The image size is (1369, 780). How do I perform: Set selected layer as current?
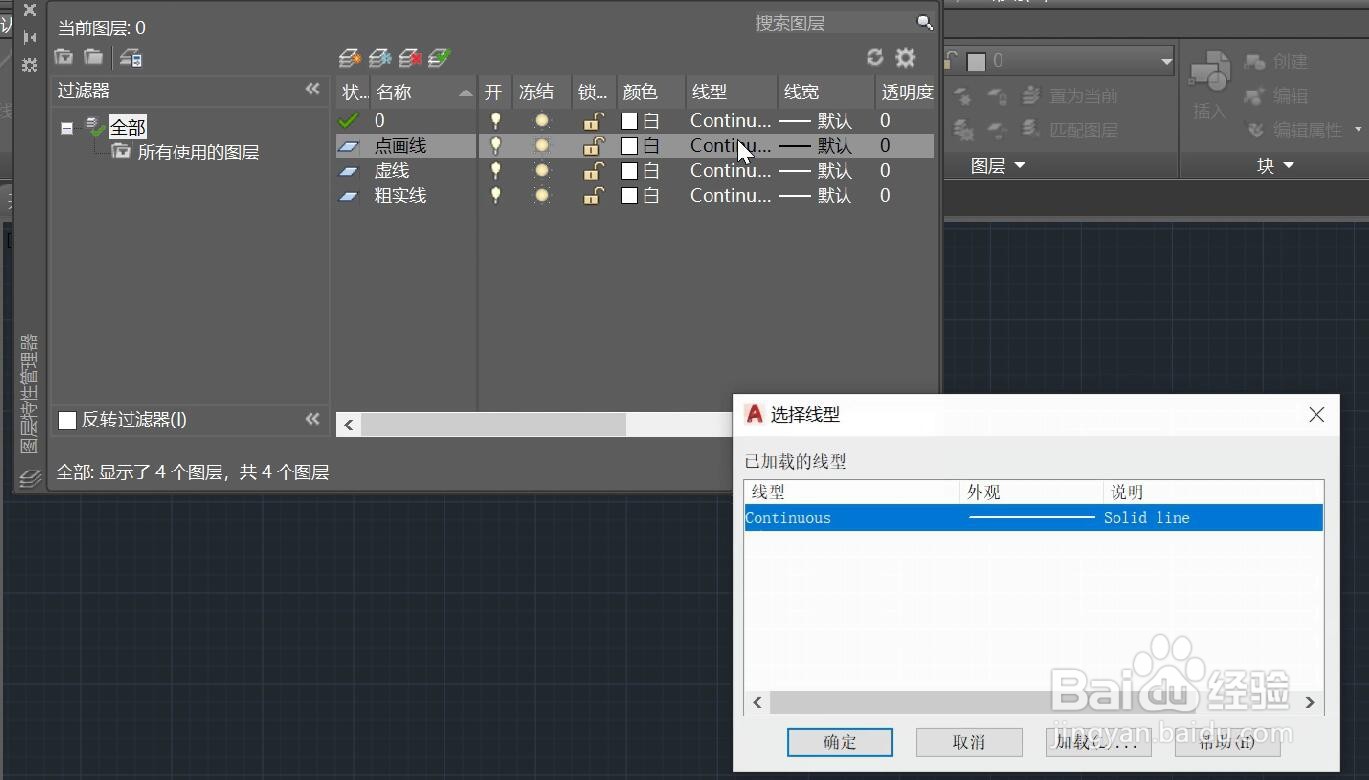click(439, 57)
